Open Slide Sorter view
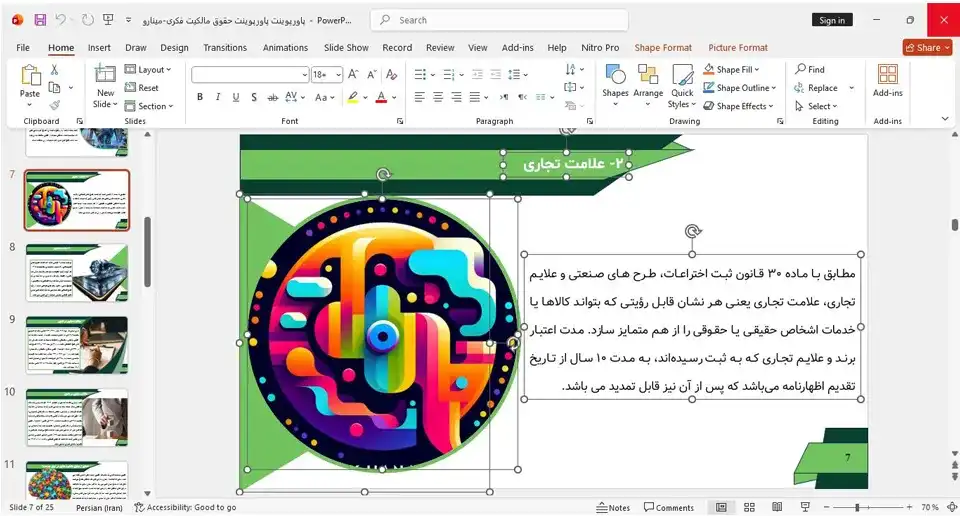 pos(749,507)
